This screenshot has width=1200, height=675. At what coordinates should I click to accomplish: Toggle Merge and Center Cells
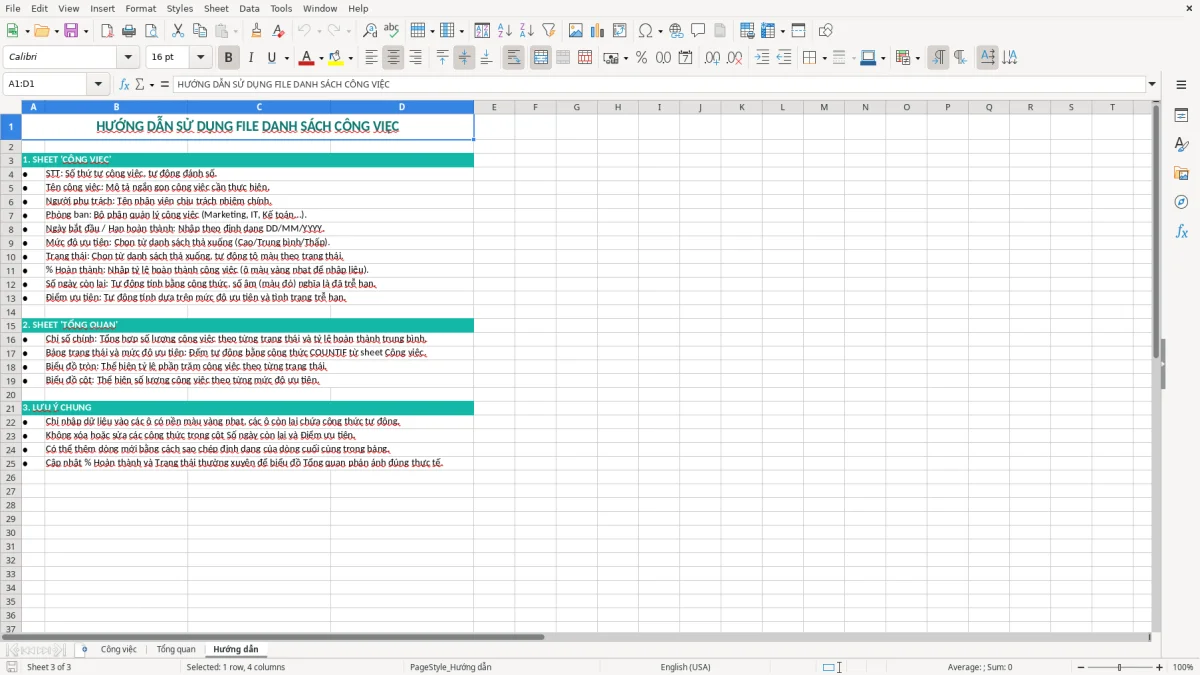[541, 58]
